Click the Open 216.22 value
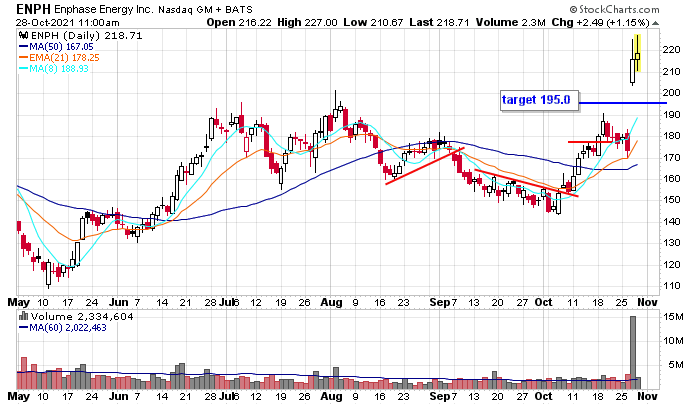The width and height of the screenshot is (700, 405). [x=239, y=22]
